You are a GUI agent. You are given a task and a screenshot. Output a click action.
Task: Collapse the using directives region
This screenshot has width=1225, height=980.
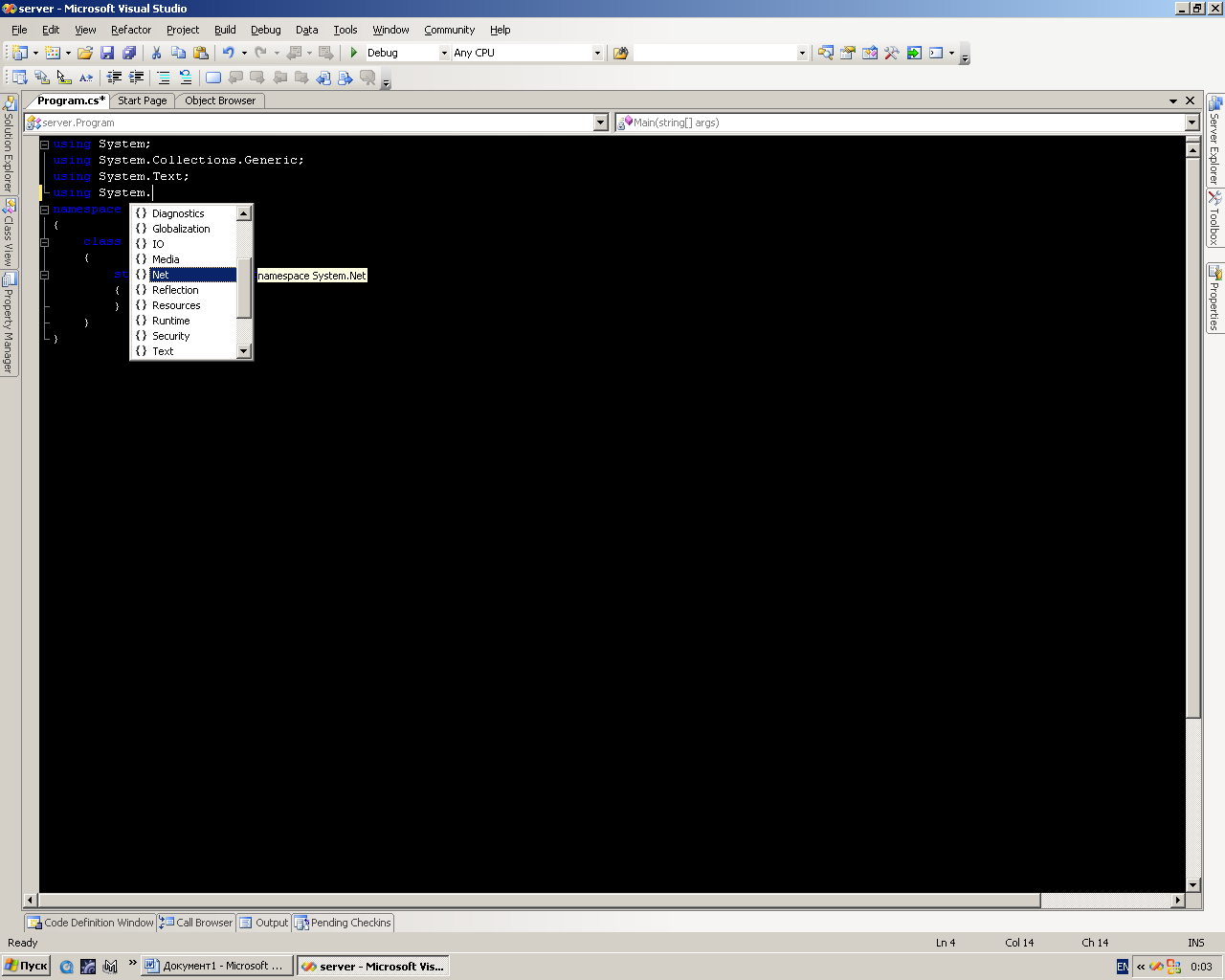pos(44,145)
